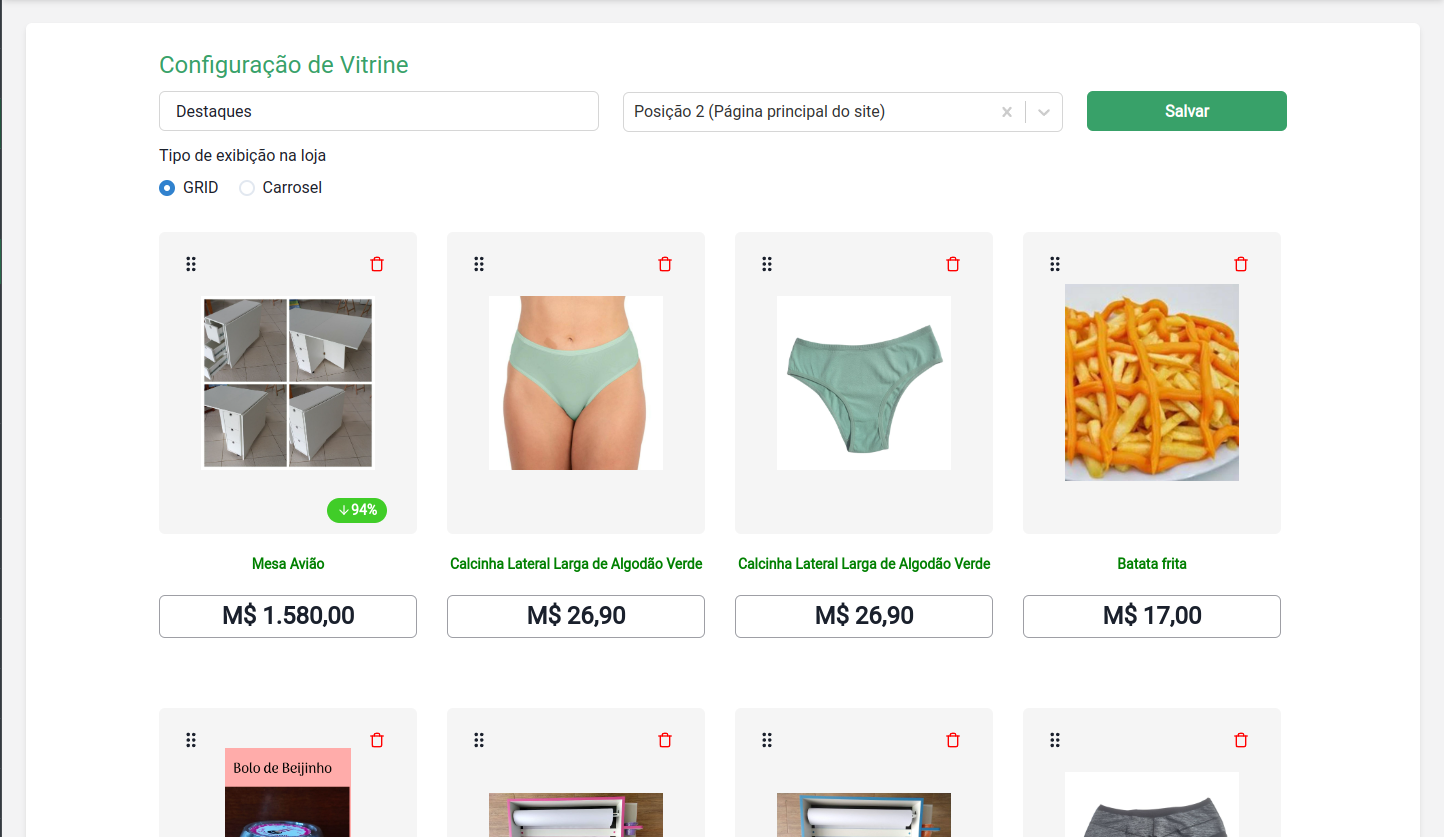
Task: Delete the Bolo de Beijinho product
Action: [377, 739]
